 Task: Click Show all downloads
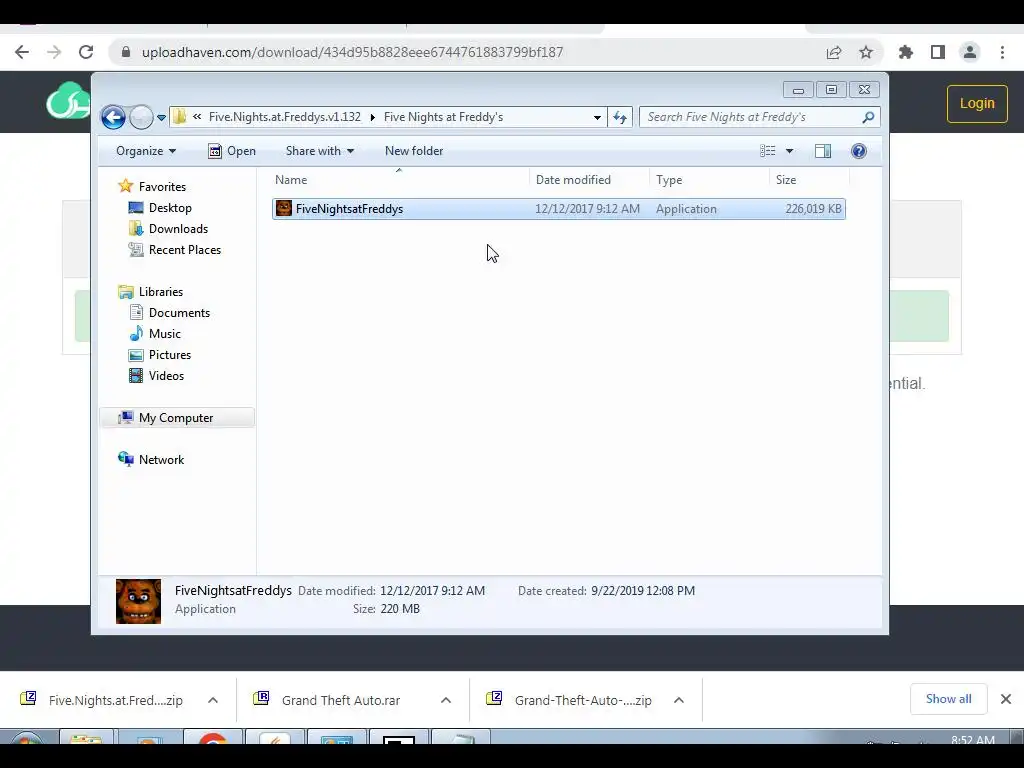point(948,699)
